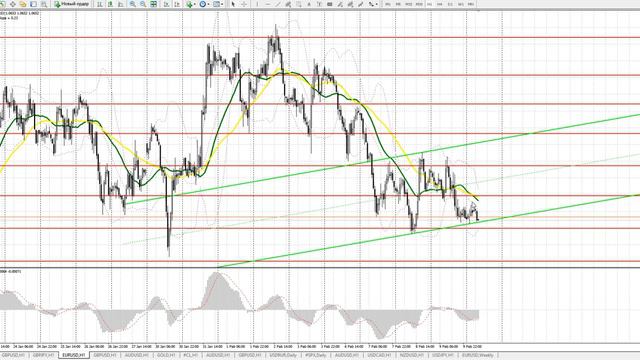Tile chart windows with grid icon
This screenshot has width=640, height=360.
153,4
